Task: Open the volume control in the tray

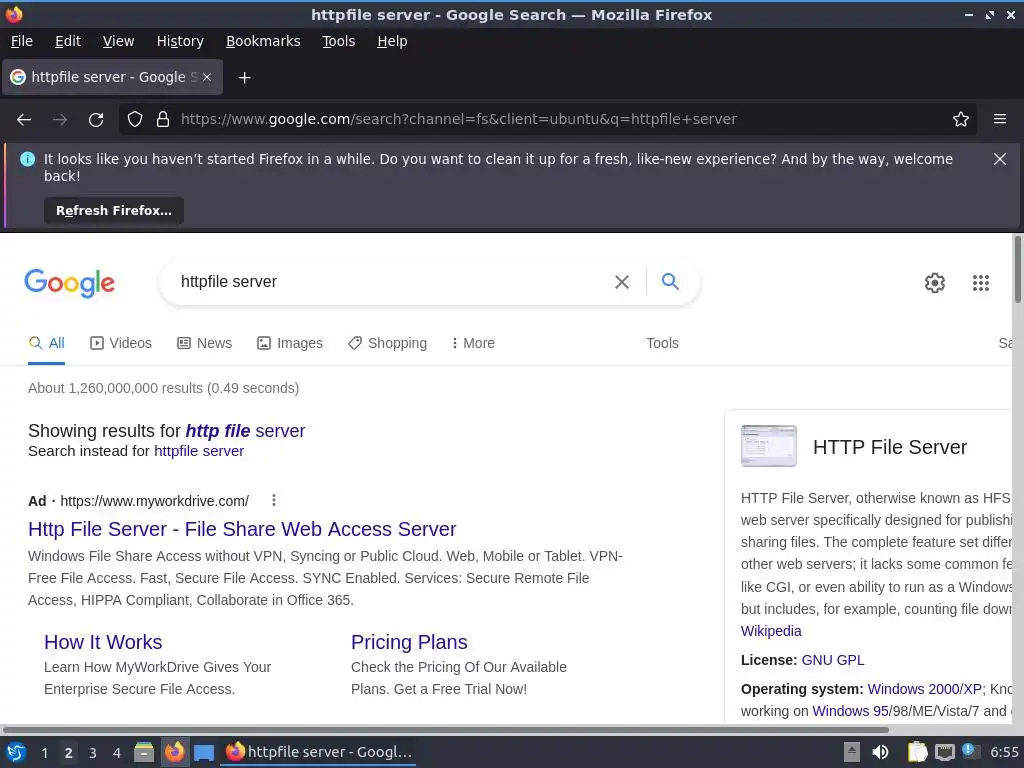Action: [x=880, y=752]
